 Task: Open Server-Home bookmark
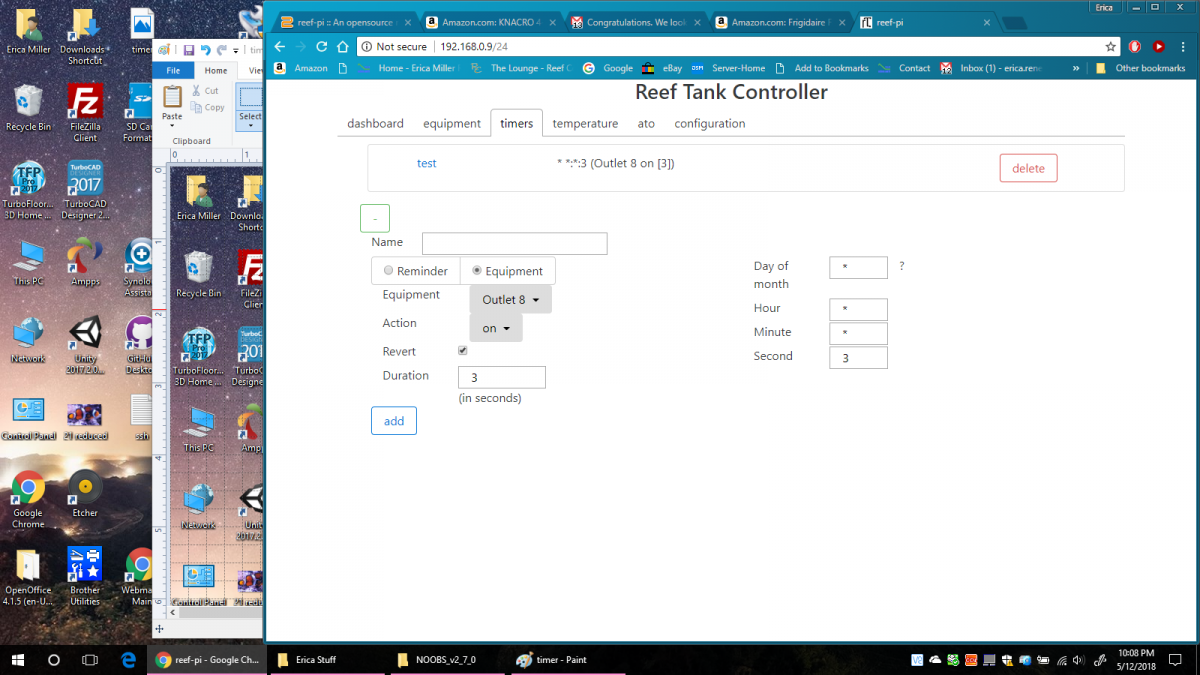point(728,68)
